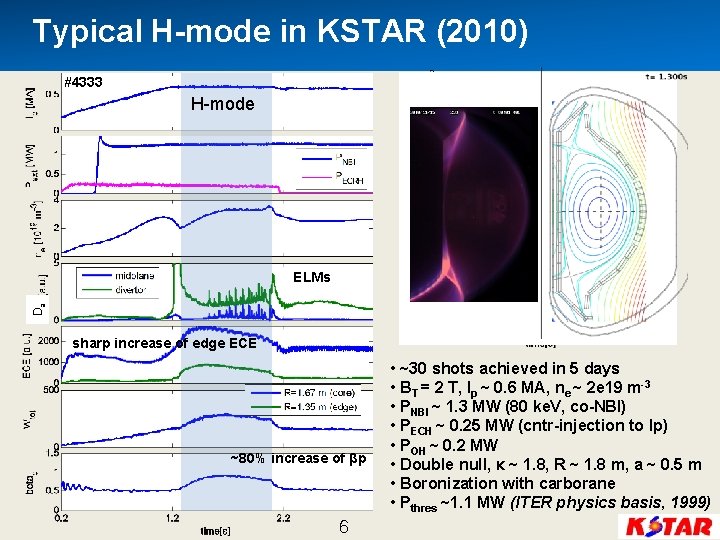Click the 'Ip [MA]' y-axis label
Screen dimensions: 720x540
[x=30, y=104]
